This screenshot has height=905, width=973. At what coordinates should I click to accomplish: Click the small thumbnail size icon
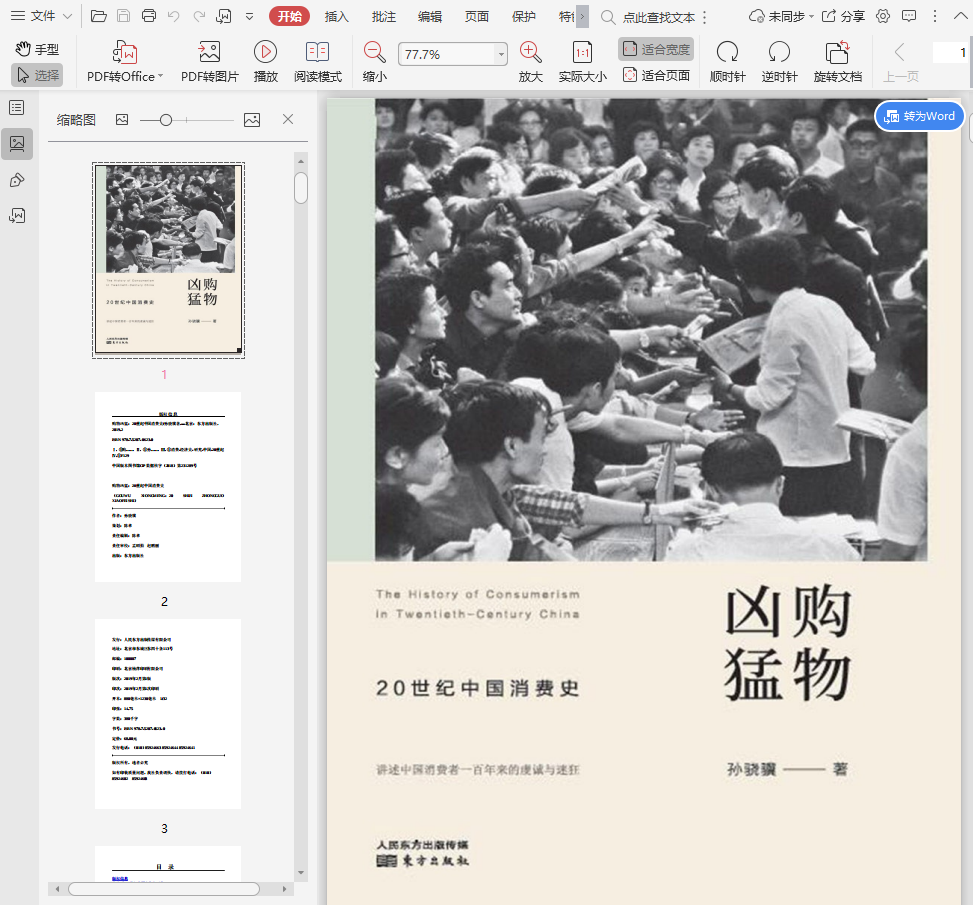coord(122,120)
